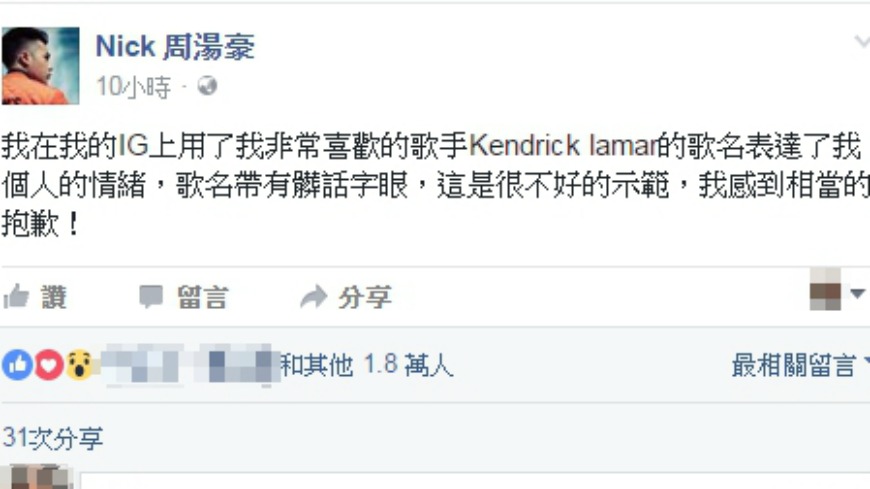Click the thumbs-up Like icon
The image size is (870, 489).
click(x=16, y=296)
